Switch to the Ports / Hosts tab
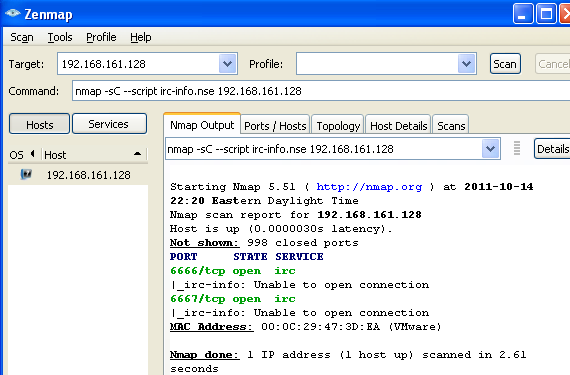Screen dimensions: 570x375 (275, 126)
